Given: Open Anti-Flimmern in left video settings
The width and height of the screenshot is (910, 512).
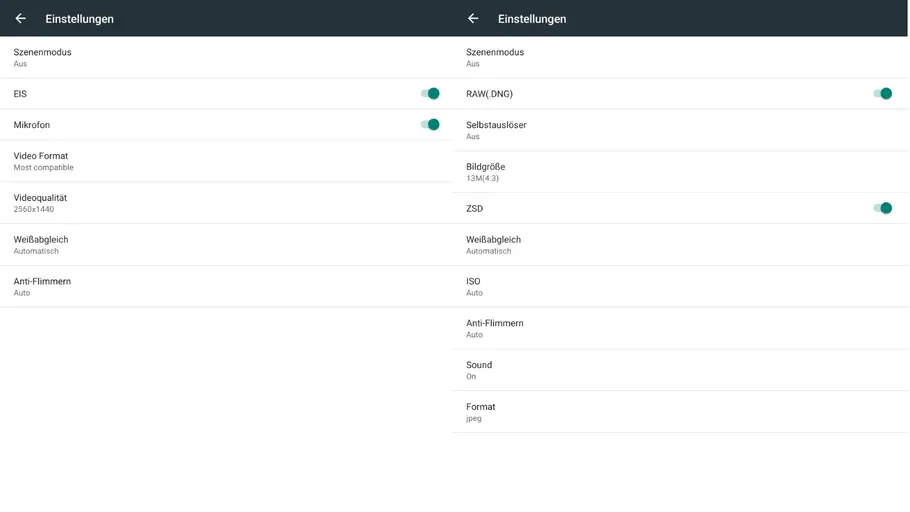Looking at the screenshot, I should click(x=226, y=286).
